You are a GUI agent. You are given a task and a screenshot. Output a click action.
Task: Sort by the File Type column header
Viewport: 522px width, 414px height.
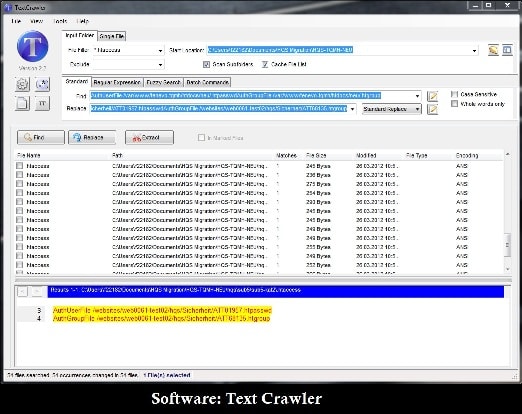(417, 155)
